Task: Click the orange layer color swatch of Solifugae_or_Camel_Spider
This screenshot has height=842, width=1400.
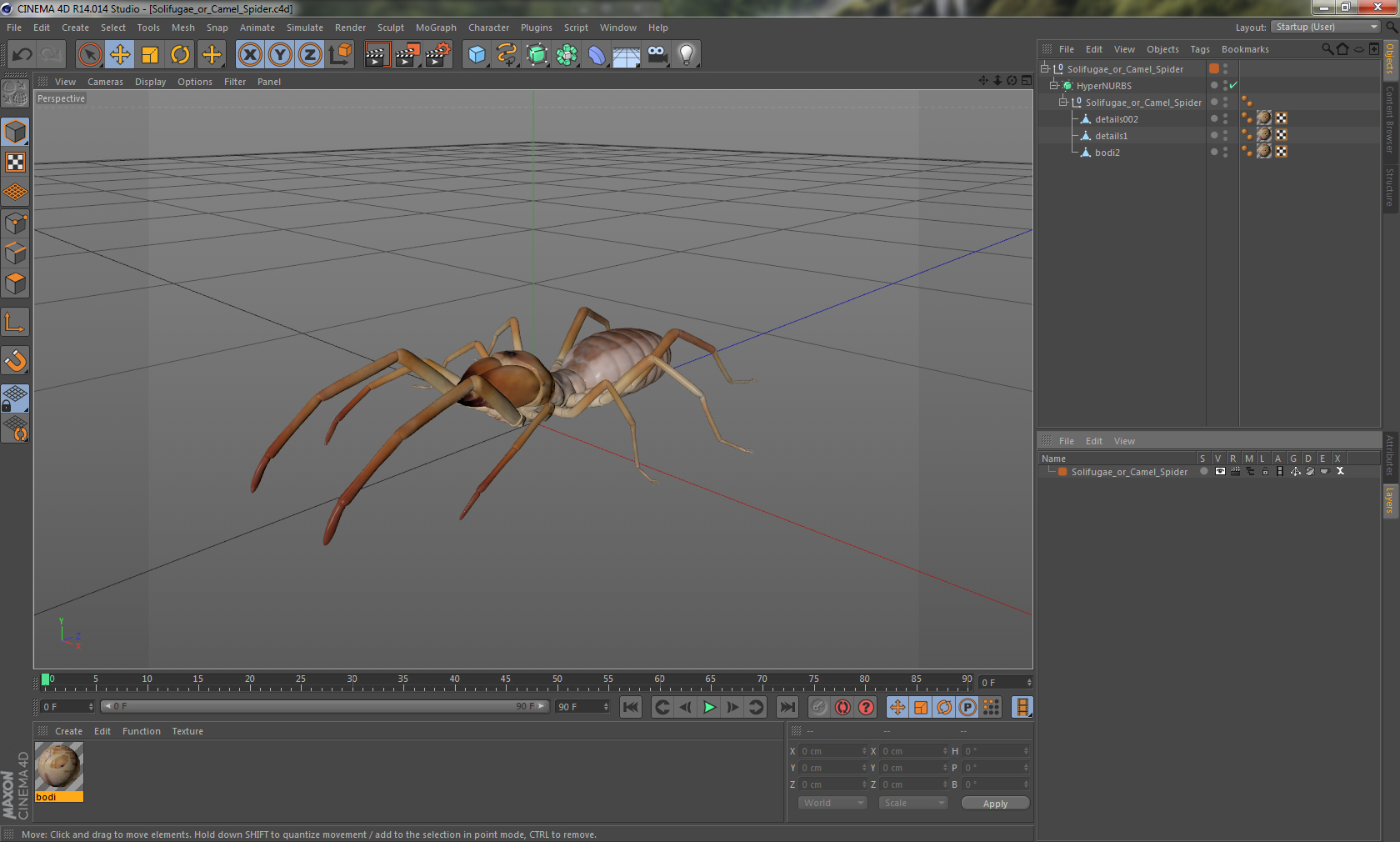Action: pos(1062,472)
